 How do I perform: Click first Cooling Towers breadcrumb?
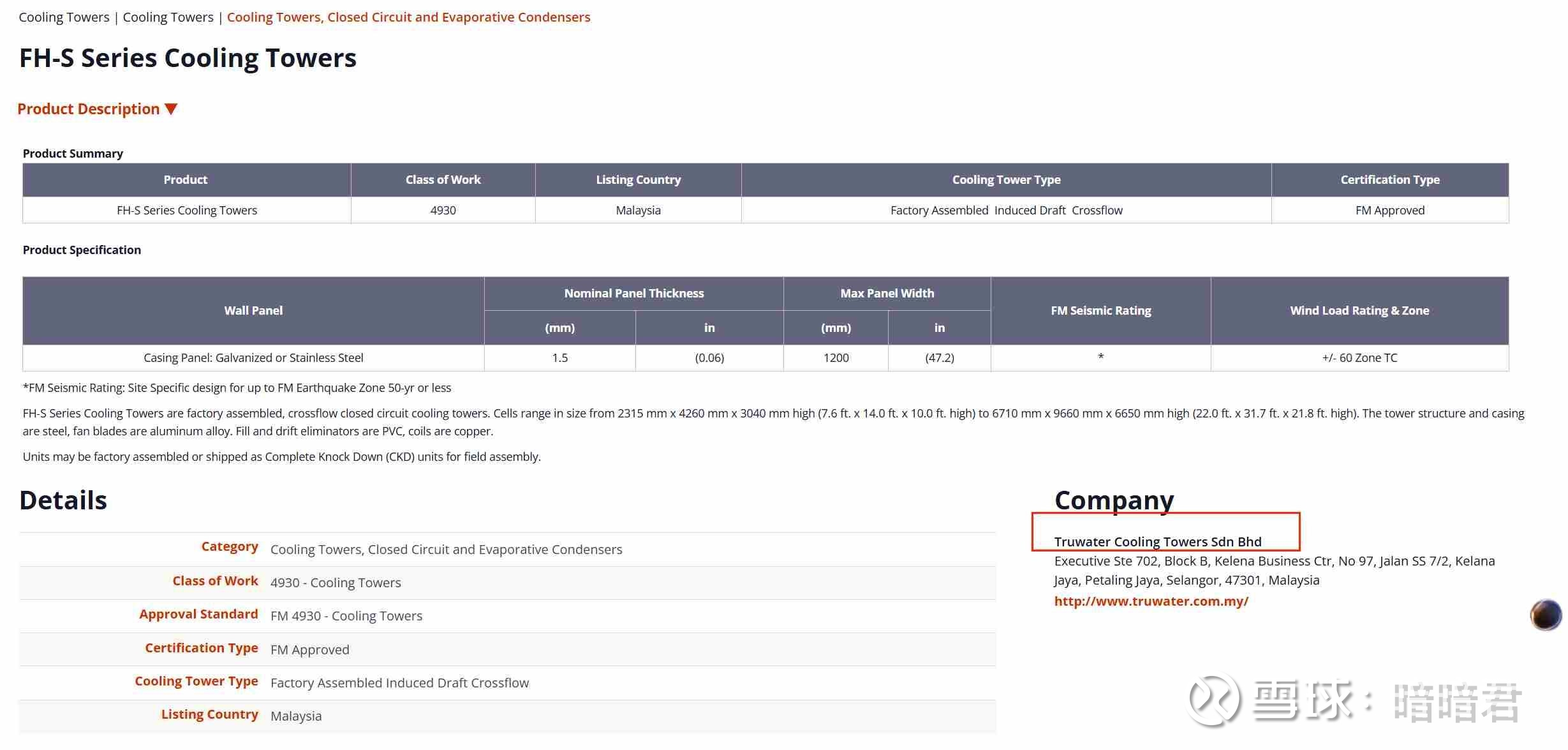pyautogui.click(x=64, y=17)
